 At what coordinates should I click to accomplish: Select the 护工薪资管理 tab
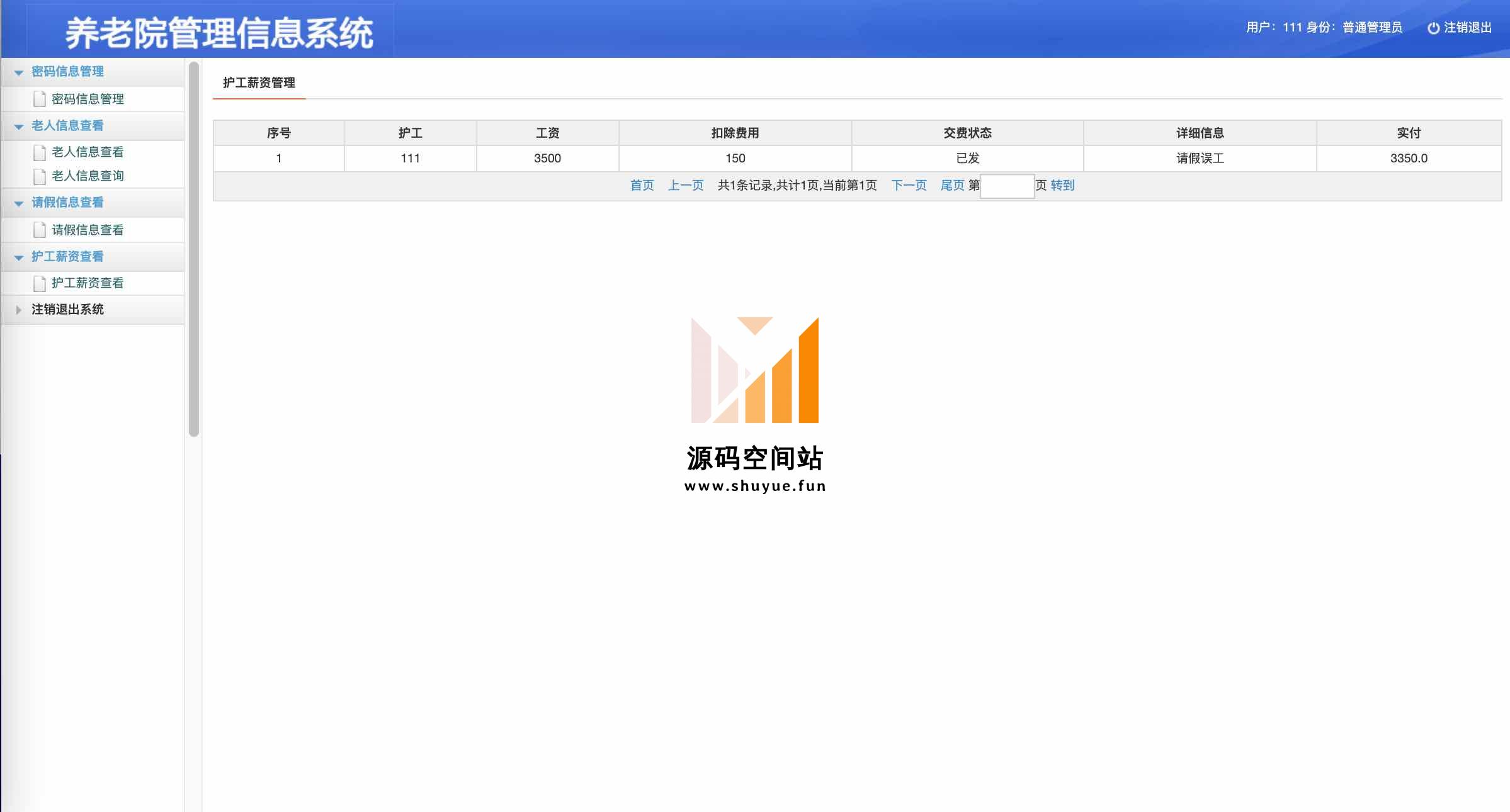[x=259, y=82]
